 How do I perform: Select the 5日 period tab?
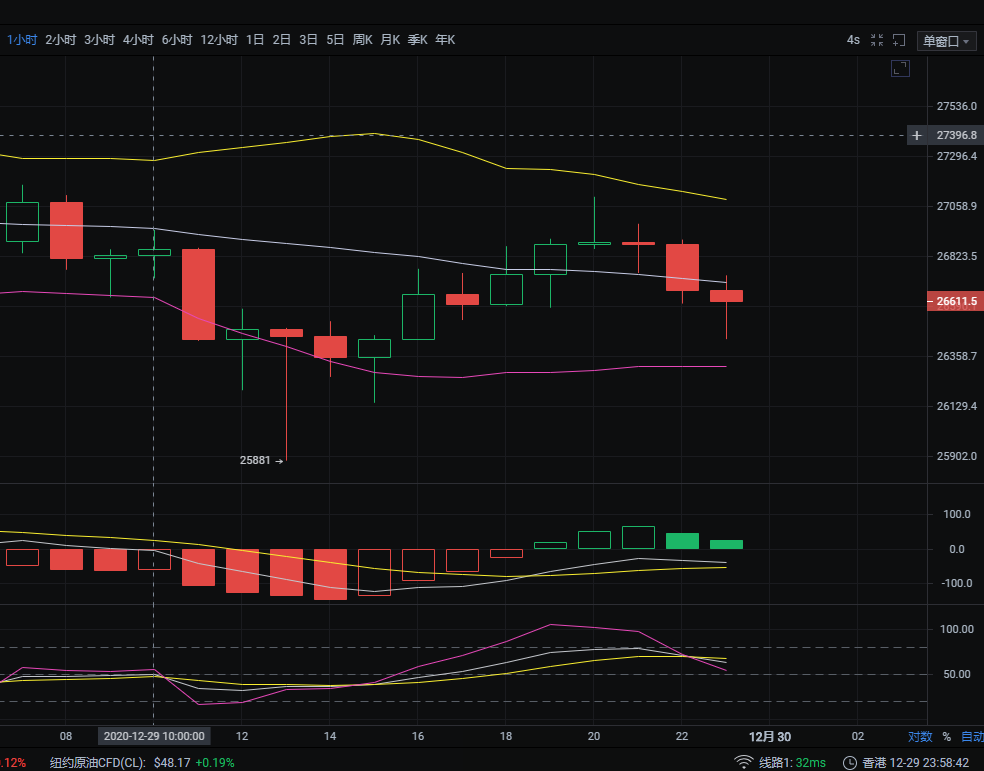coord(335,40)
